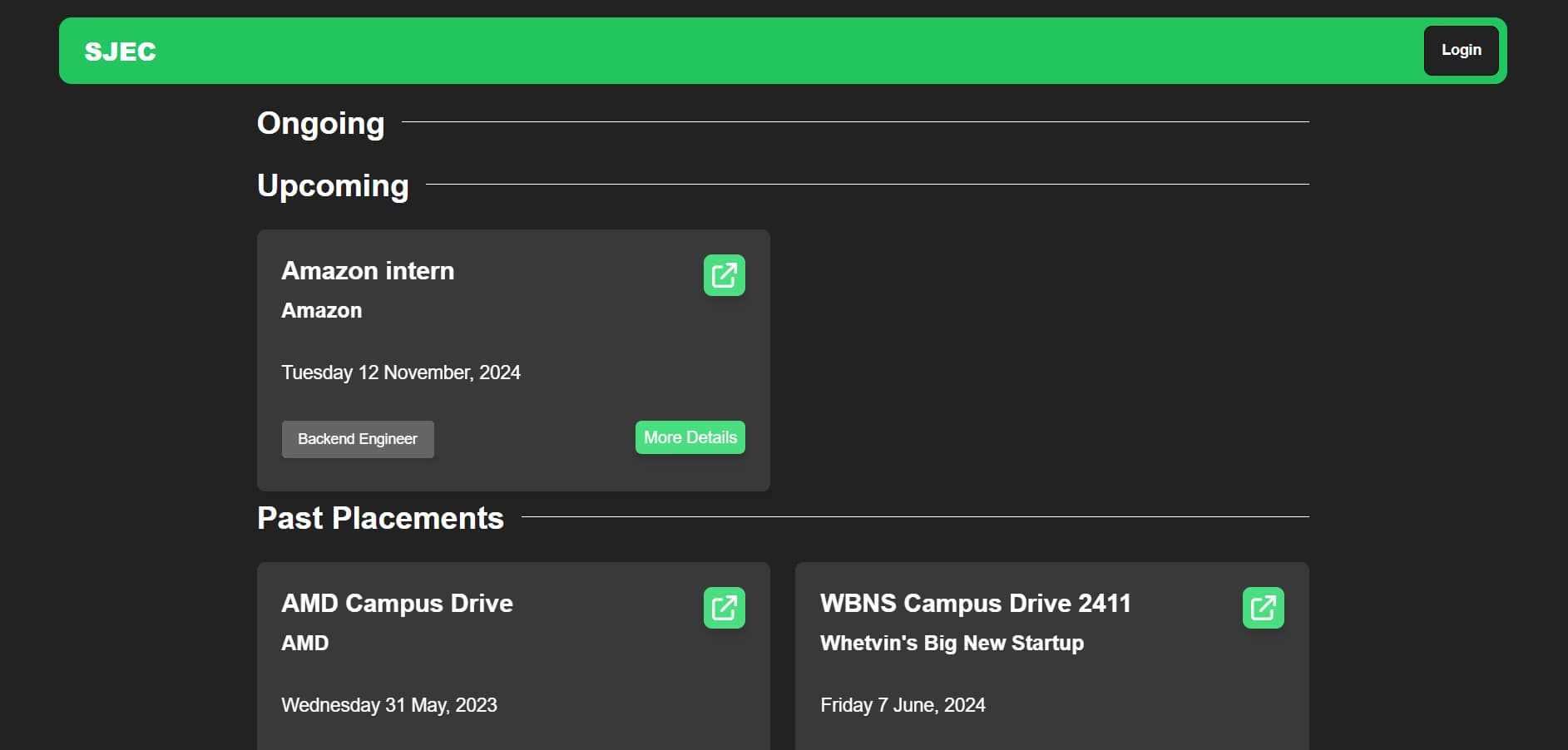Click the date Friday 7 June, 2024
This screenshot has height=750, width=1568.
pos(903,705)
